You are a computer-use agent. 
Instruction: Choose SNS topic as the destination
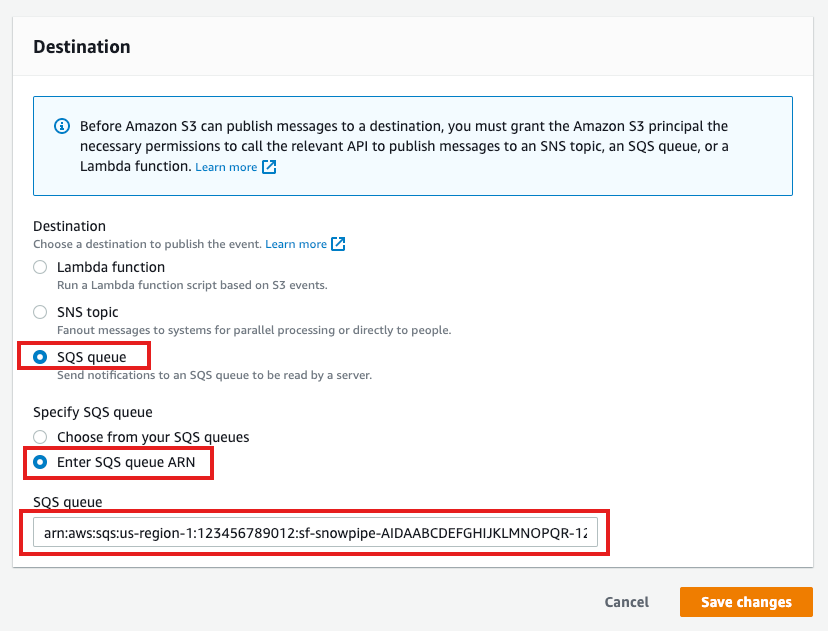click(x=40, y=312)
